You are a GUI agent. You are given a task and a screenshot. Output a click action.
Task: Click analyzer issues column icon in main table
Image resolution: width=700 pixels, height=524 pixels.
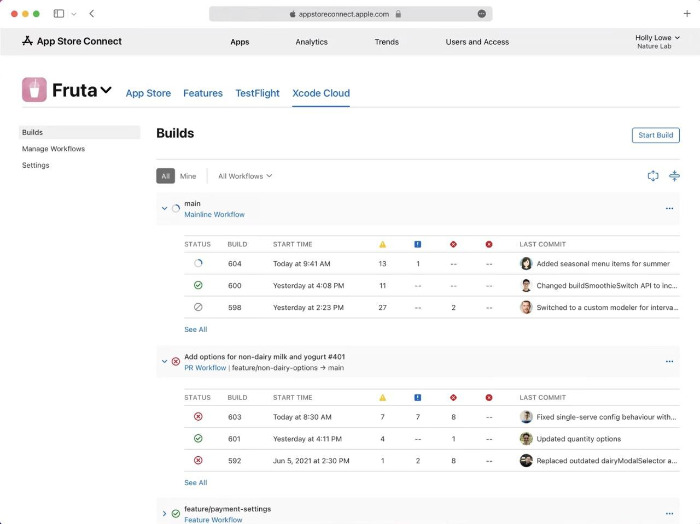[x=417, y=244]
